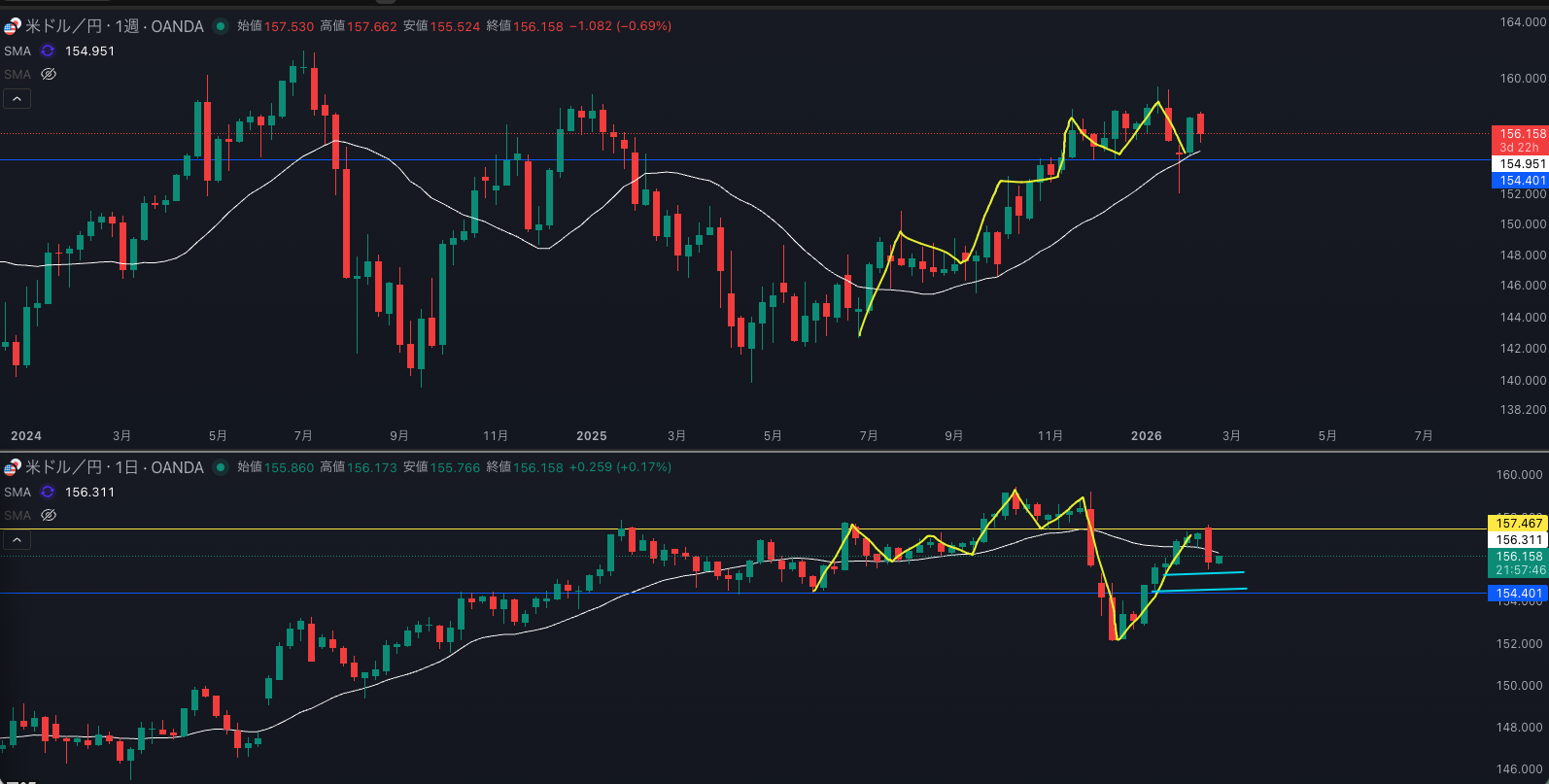Click the daily chart's USD/JPY flag icon
Viewport: 1549px width, 784px height.
pyautogui.click(x=12, y=467)
